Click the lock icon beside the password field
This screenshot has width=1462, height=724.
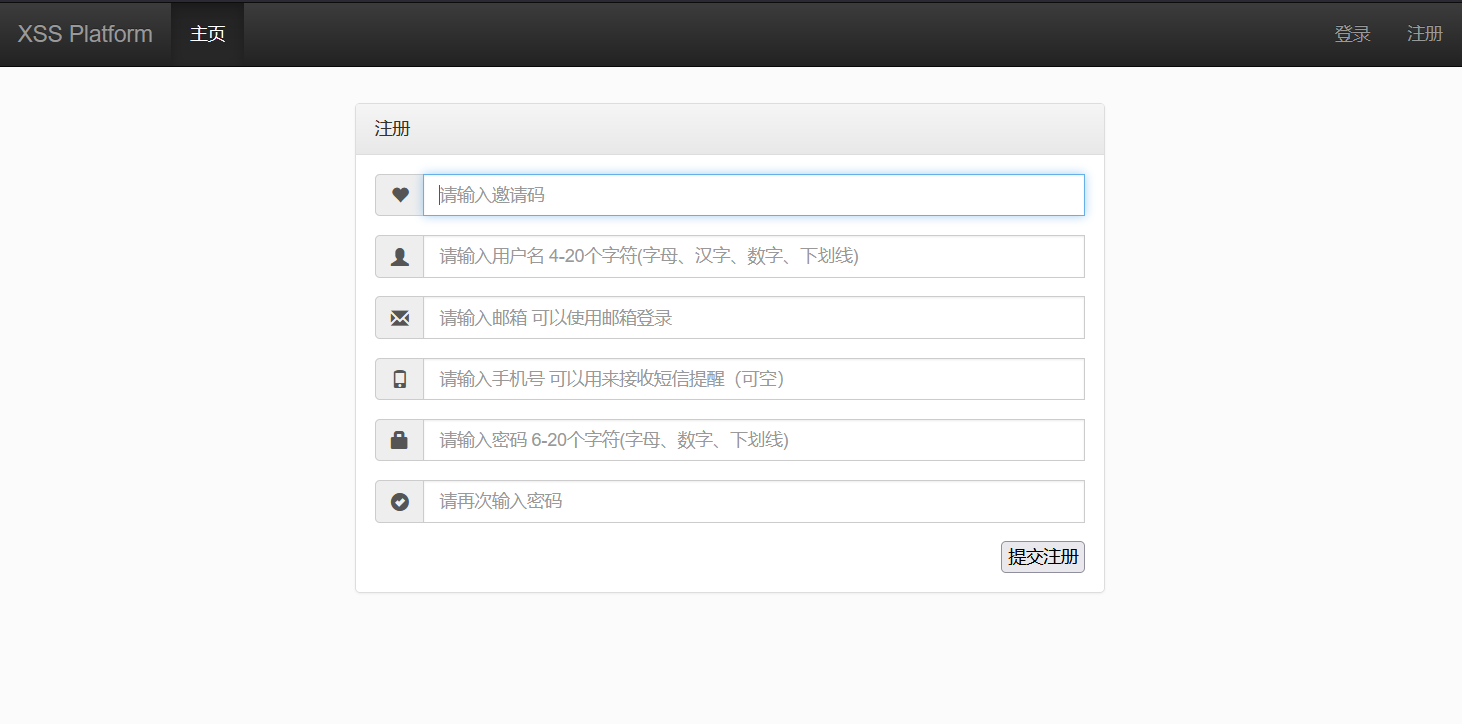pos(399,440)
